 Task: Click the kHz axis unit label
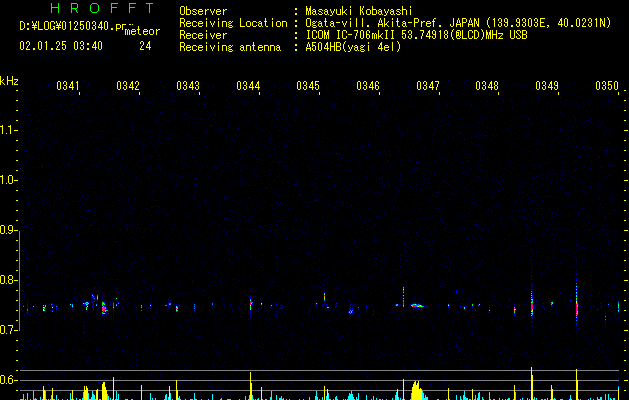tap(9, 81)
